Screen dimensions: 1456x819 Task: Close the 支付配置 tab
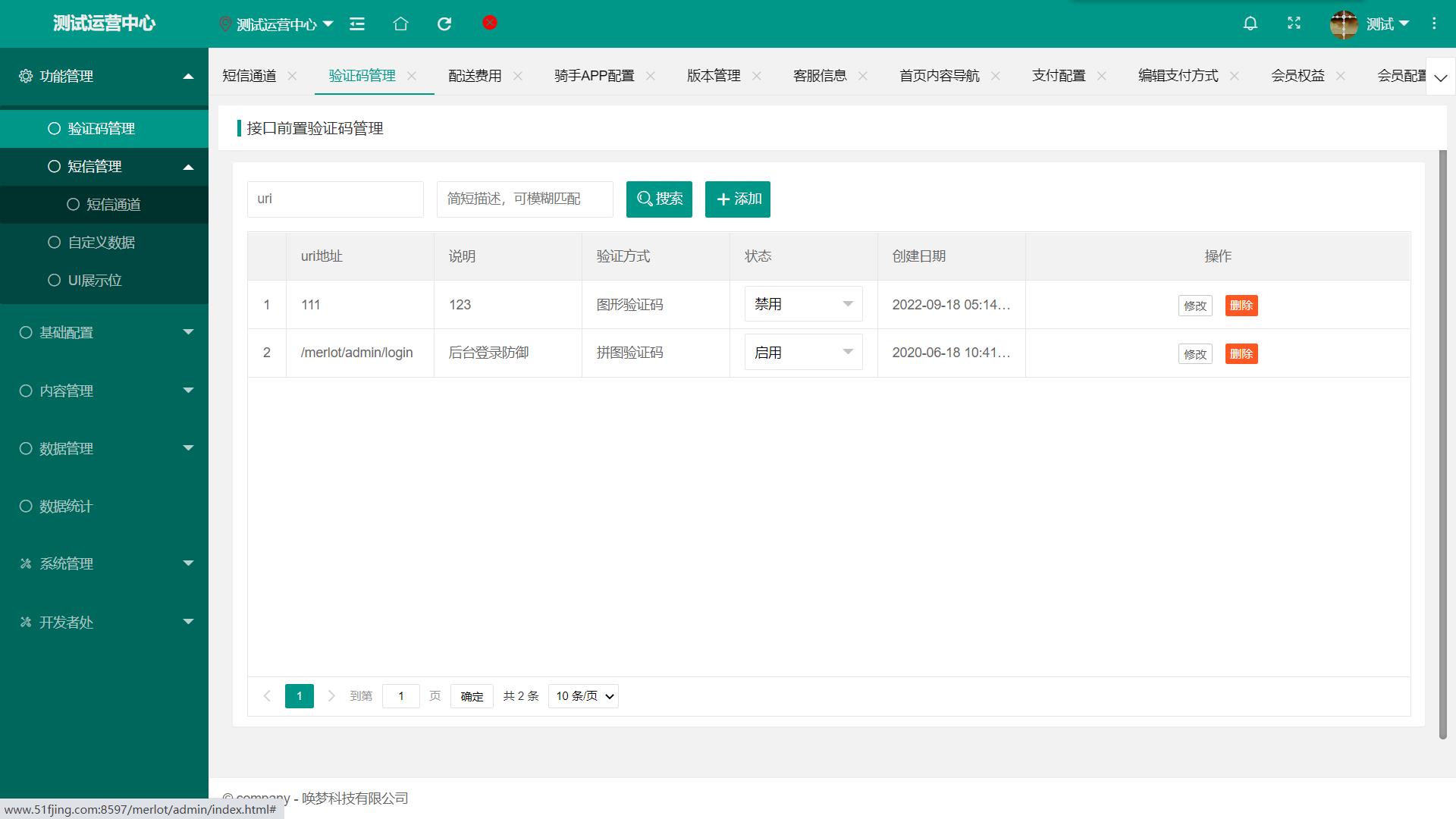(1102, 76)
